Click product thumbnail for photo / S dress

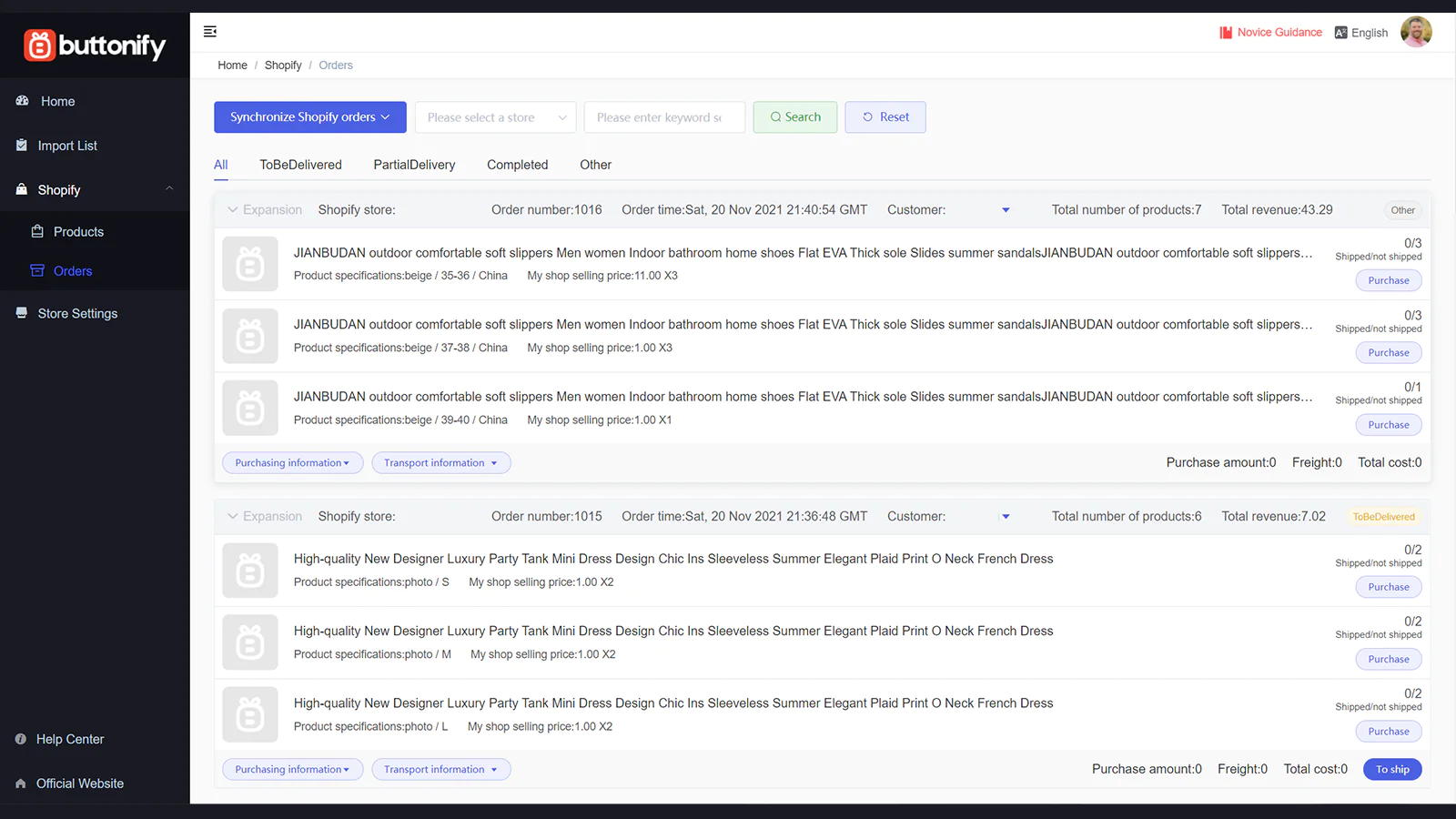click(x=250, y=571)
